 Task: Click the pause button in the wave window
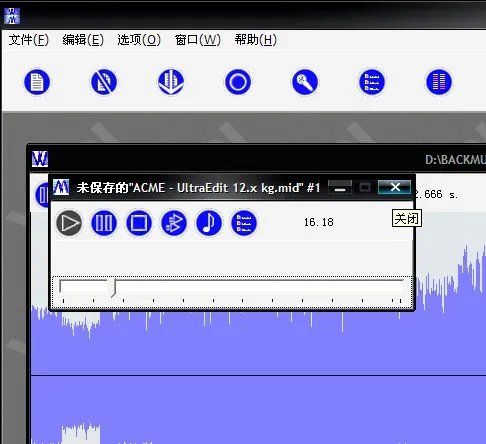tap(42, 195)
